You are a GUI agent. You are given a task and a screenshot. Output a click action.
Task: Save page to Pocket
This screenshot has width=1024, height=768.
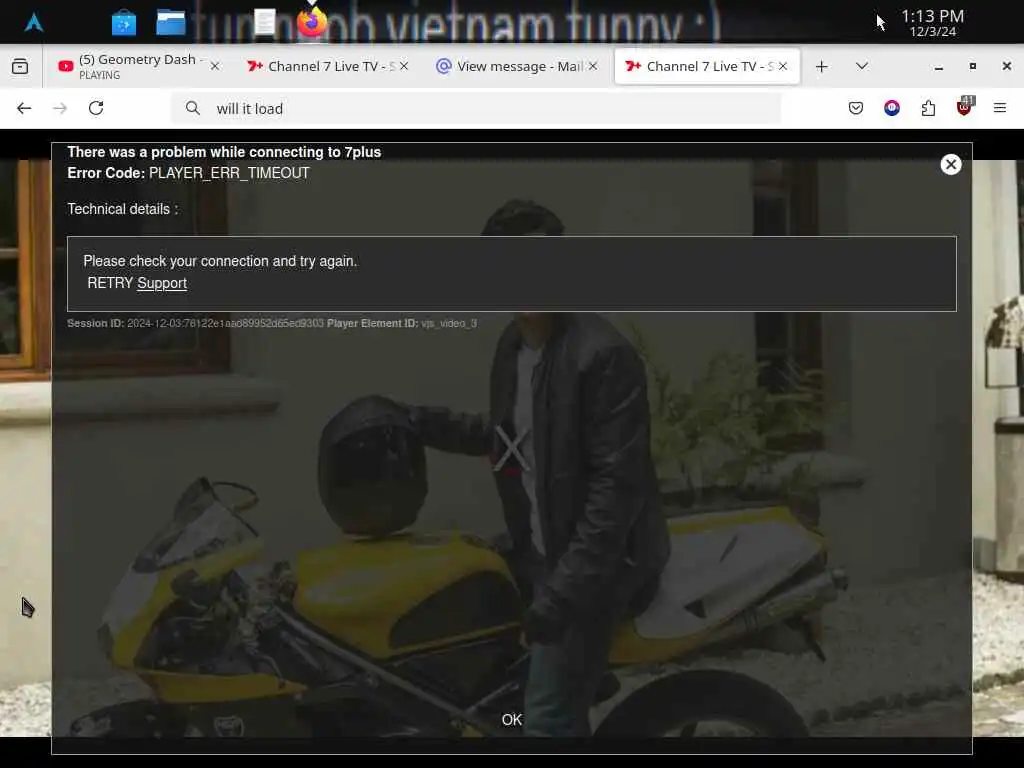tap(856, 108)
